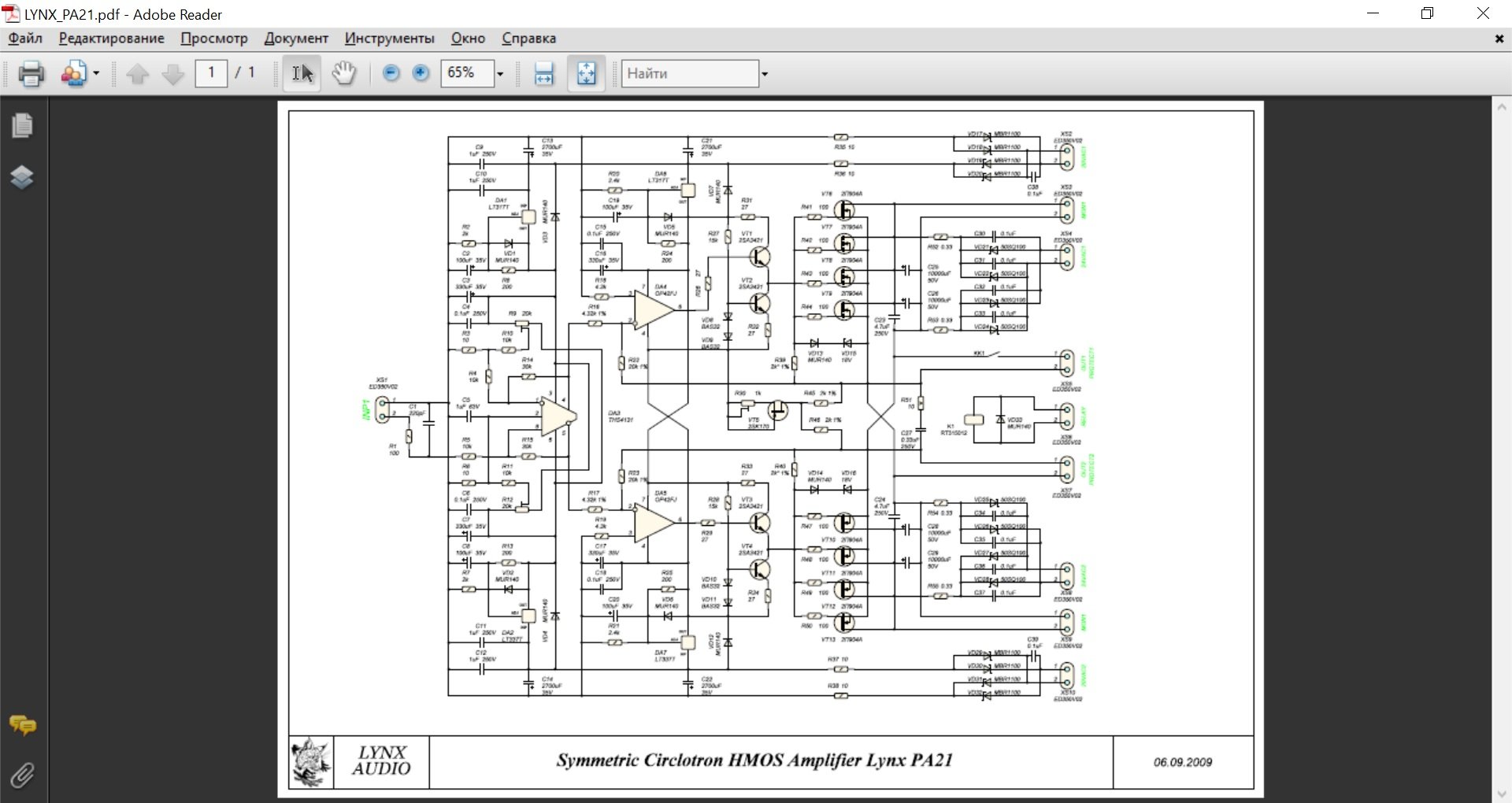Open the Найти search options dropdown

[764, 74]
